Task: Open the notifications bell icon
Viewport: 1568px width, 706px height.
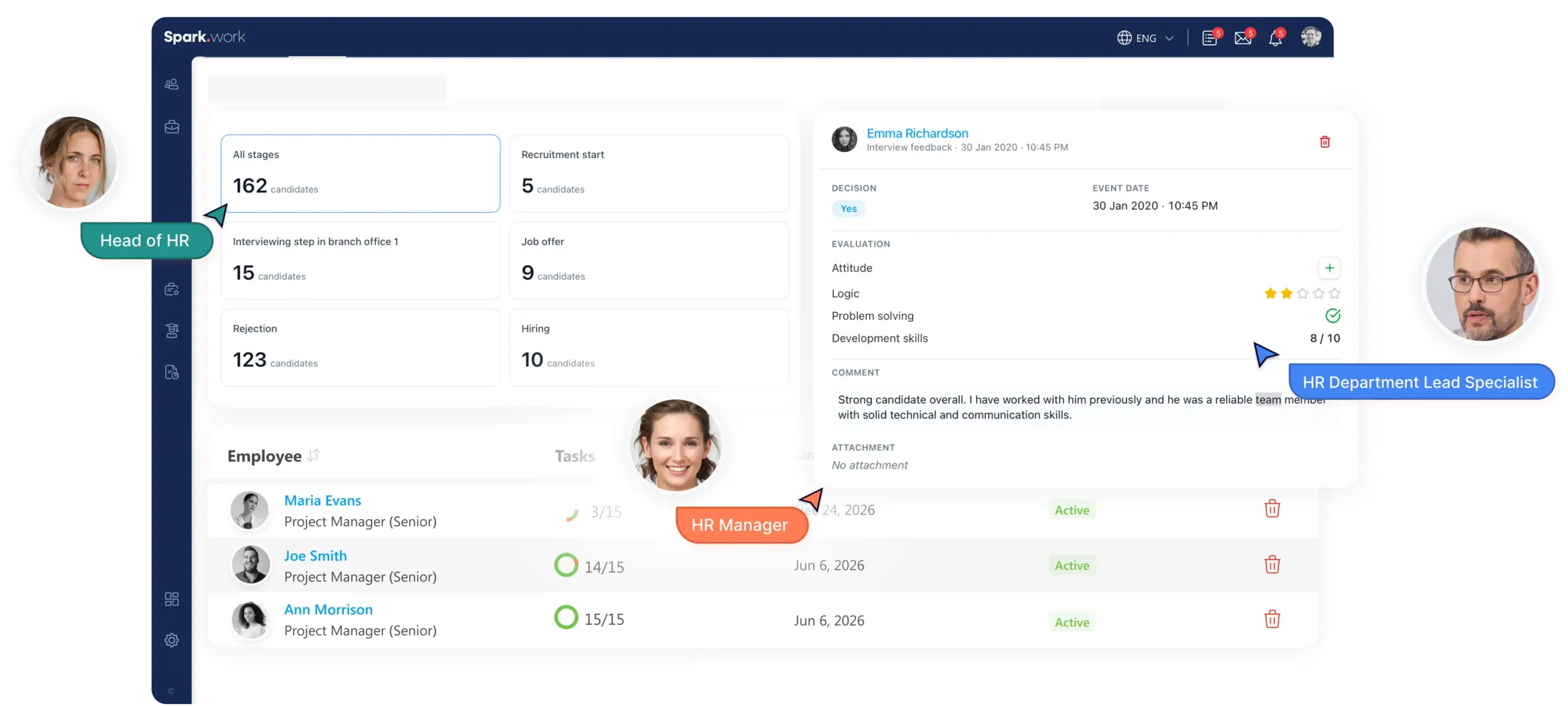Action: [1275, 38]
